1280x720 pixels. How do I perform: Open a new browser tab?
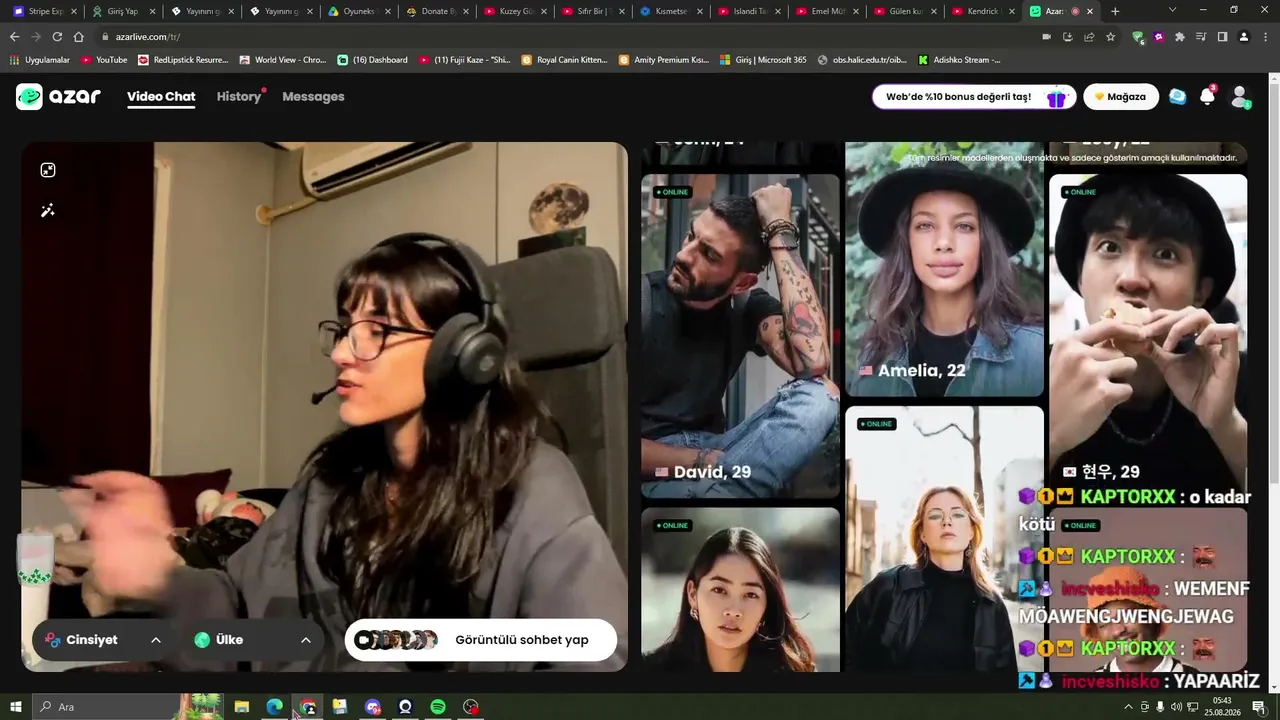pyautogui.click(x=1115, y=11)
